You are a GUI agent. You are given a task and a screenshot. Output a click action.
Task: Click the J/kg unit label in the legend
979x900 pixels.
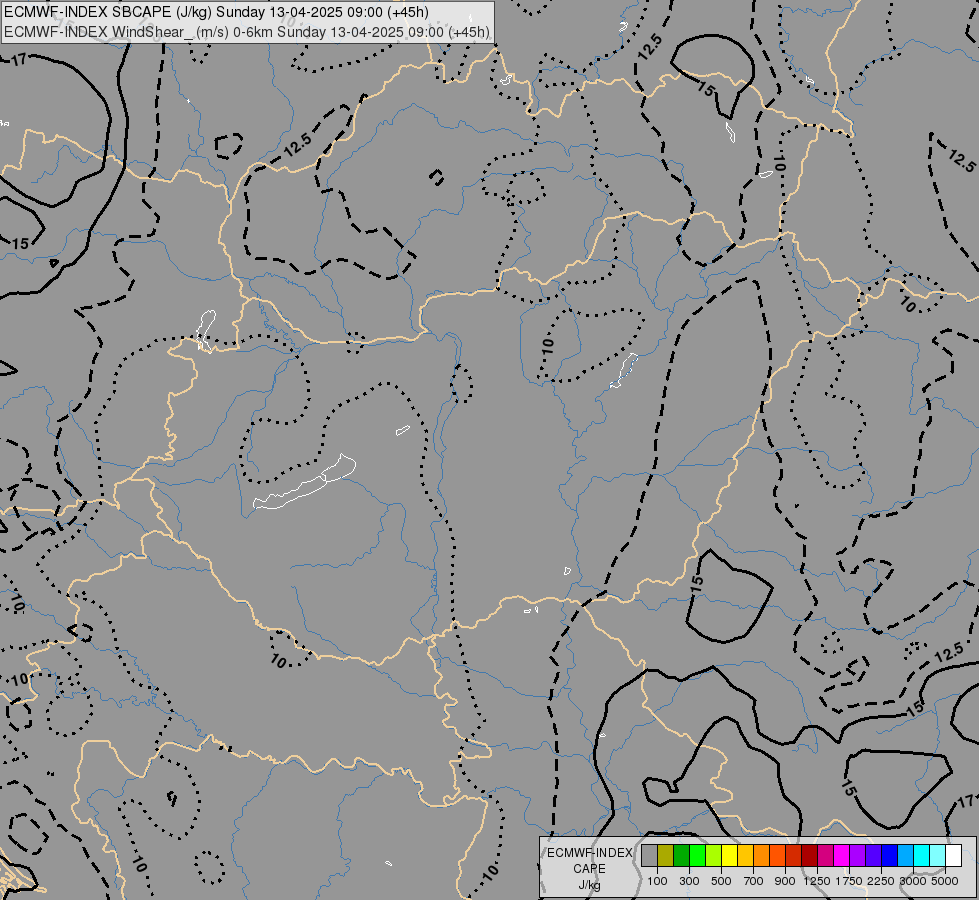click(589, 885)
